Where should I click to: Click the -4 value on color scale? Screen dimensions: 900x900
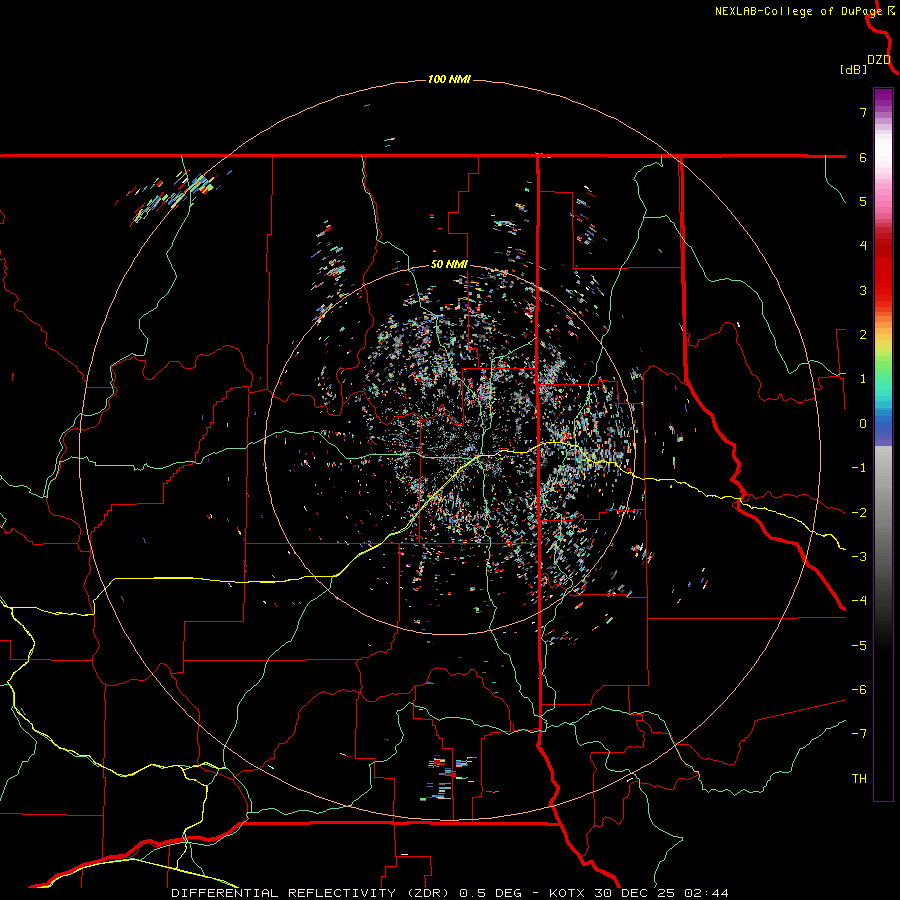click(859, 601)
